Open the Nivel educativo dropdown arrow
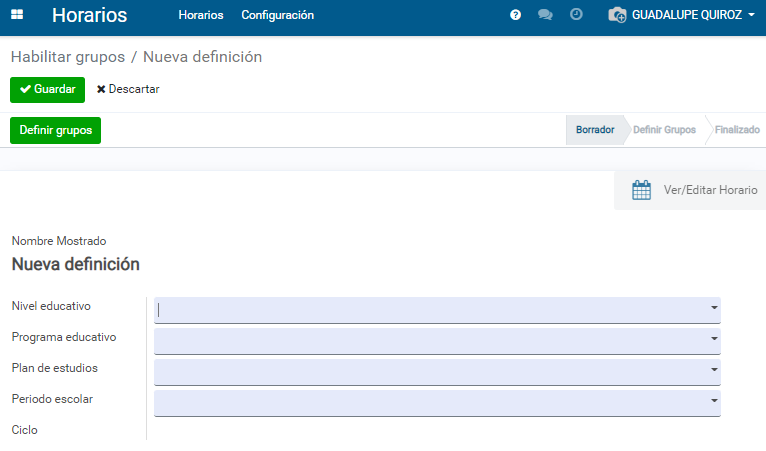766x451 pixels. pyautogui.click(x=714, y=308)
